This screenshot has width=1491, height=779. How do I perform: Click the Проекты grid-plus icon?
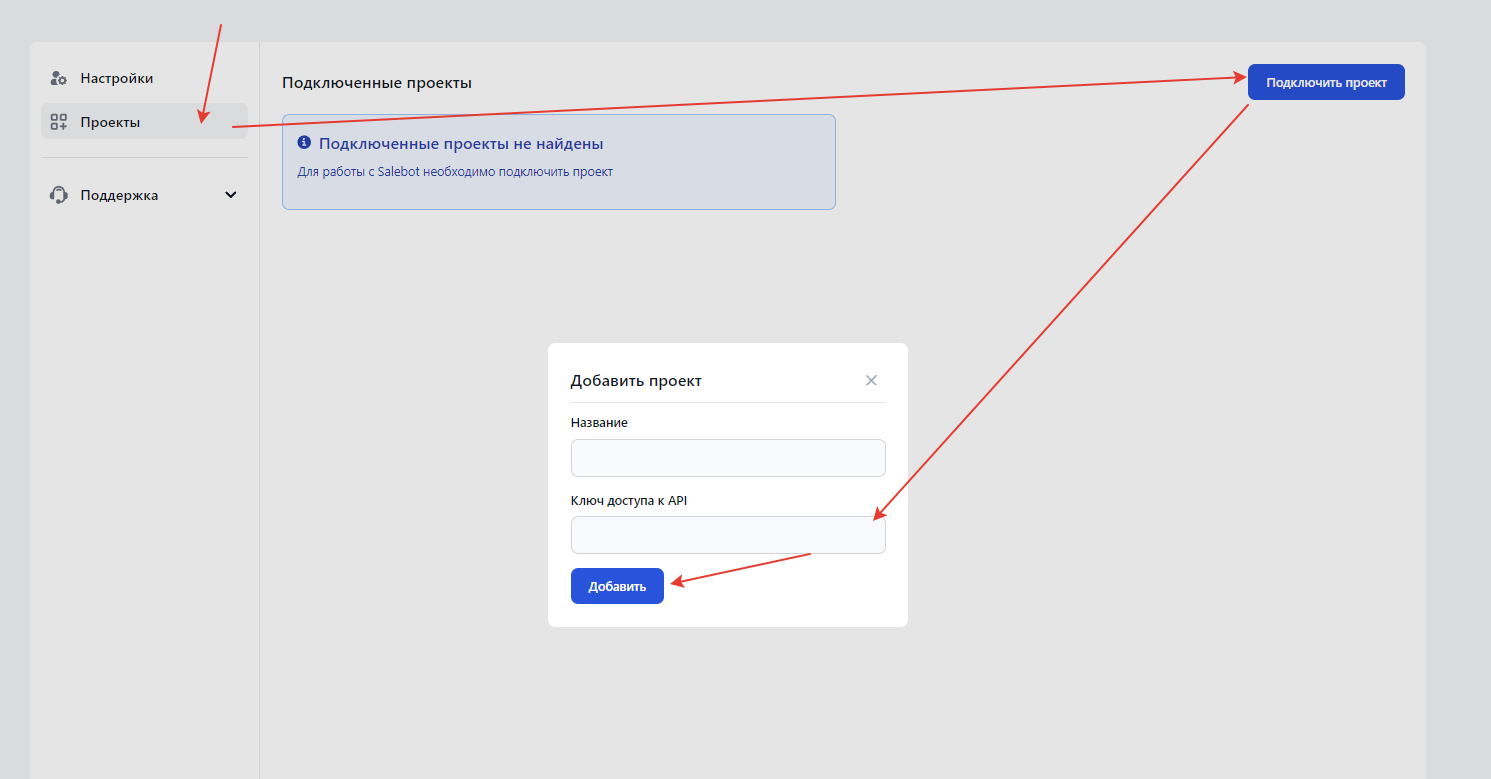[58, 122]
